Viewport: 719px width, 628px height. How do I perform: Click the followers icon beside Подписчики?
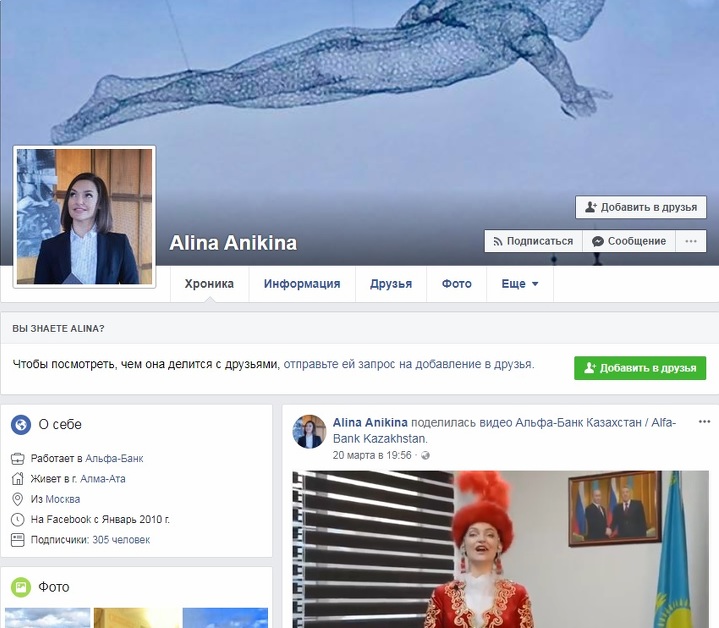(17, 540)
